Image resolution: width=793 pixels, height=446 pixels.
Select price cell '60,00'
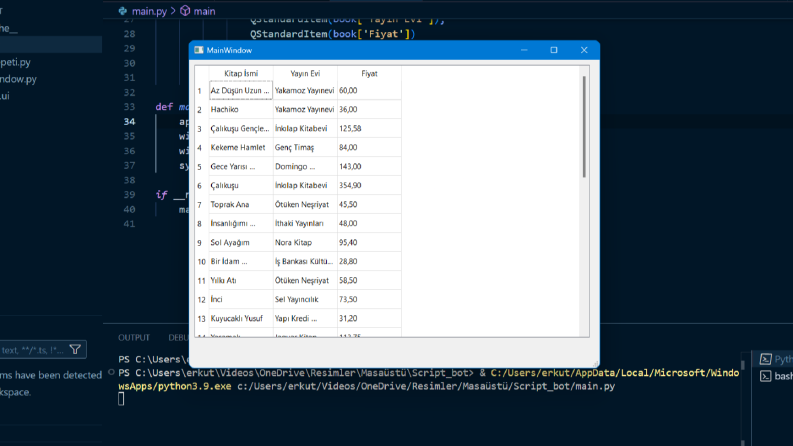coord(369,91)
